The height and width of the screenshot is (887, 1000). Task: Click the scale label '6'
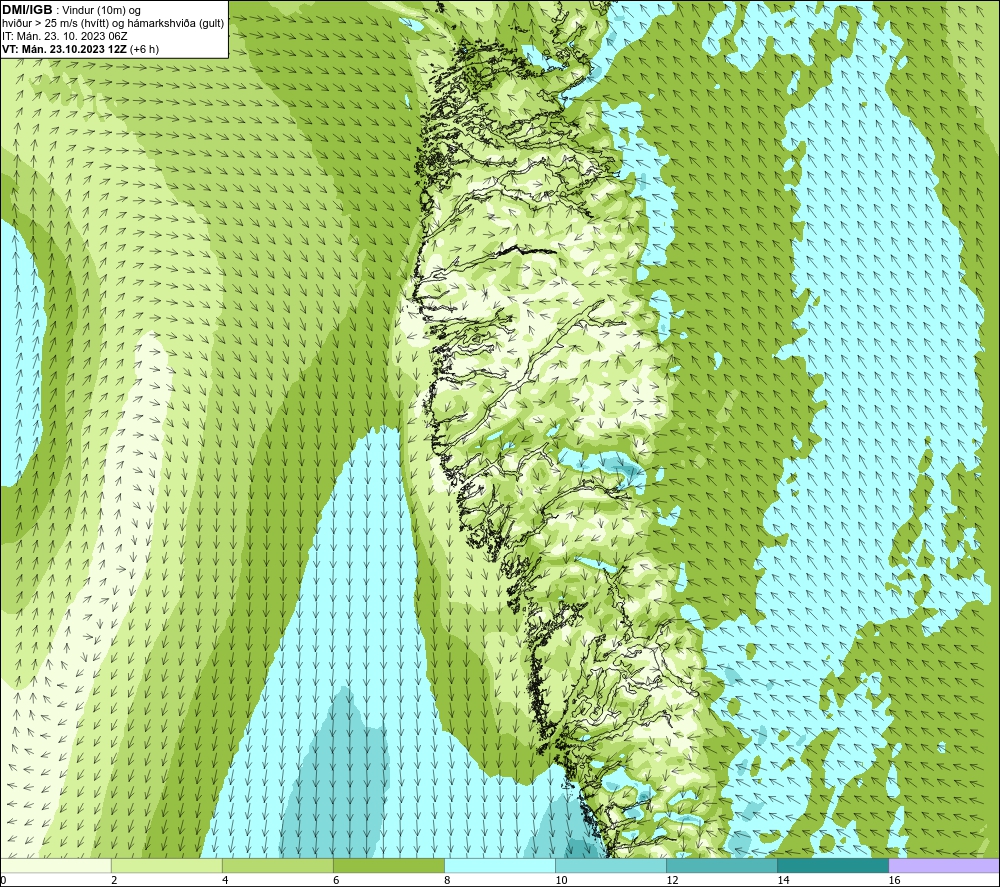(x=336, y=881)
